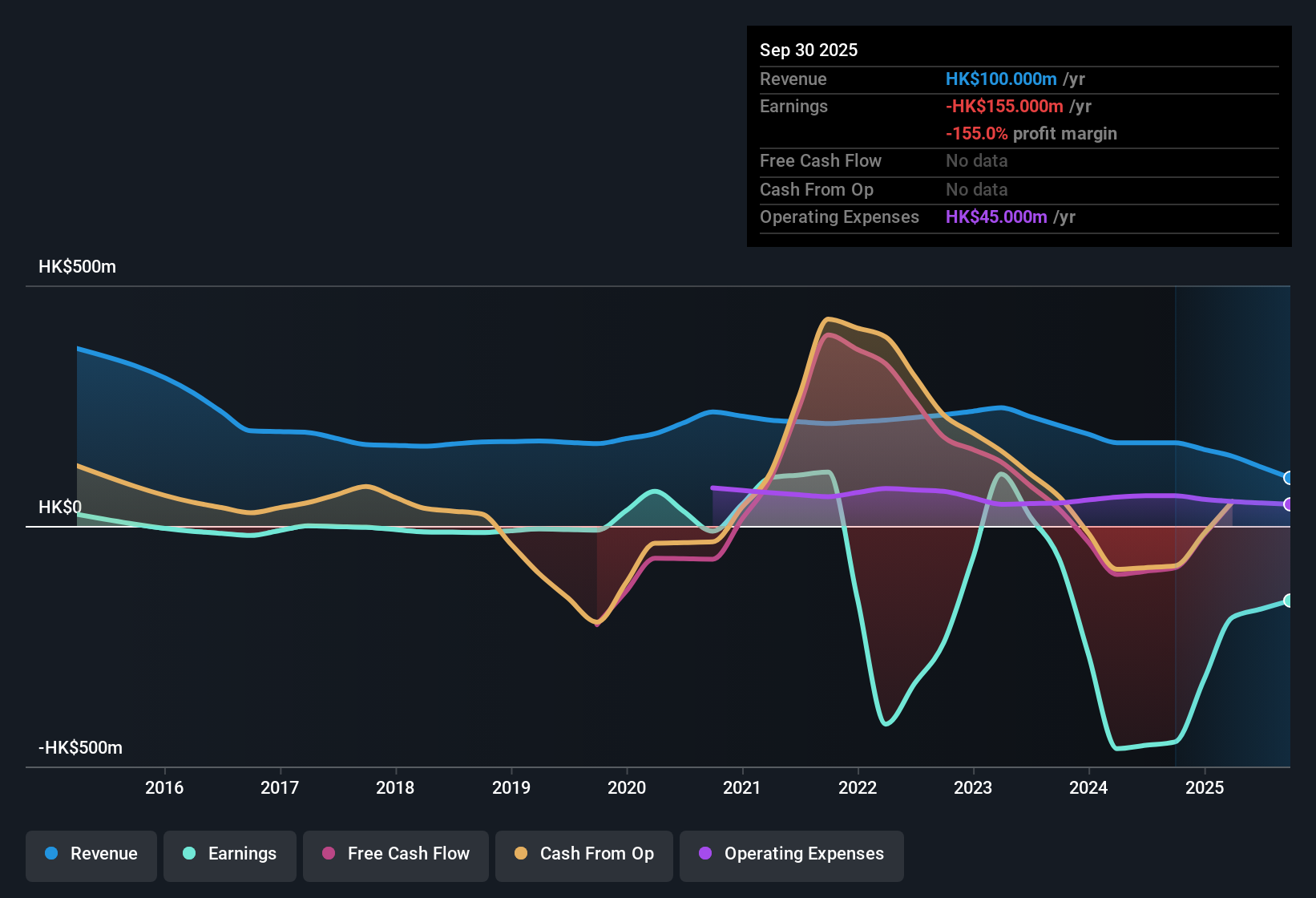The image size is (1316, 898).
Task: Toggle the Free Cash Flow series visibility
Action: [395, 854]
